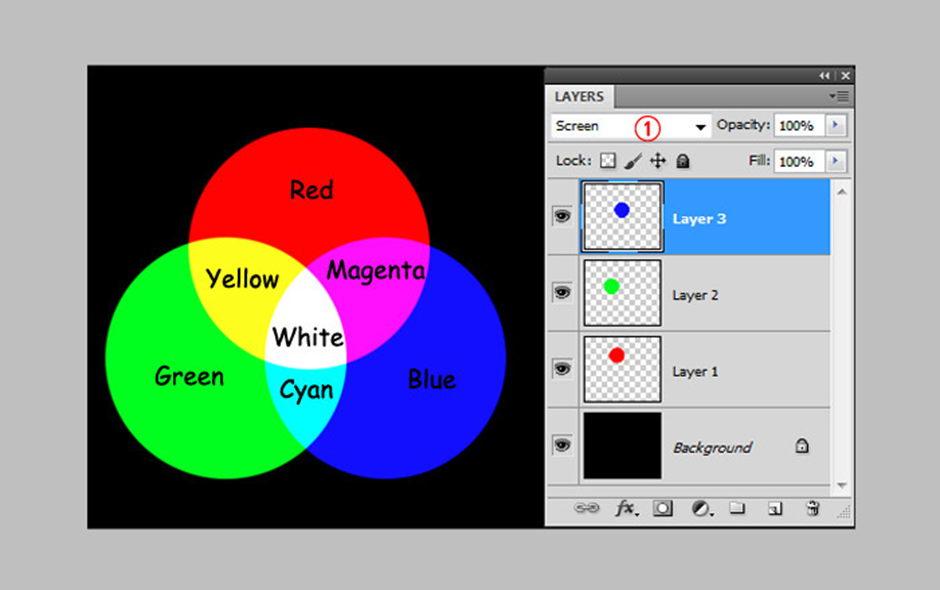Toggle lock position move icon
The image size is (940, 590).
658,161
